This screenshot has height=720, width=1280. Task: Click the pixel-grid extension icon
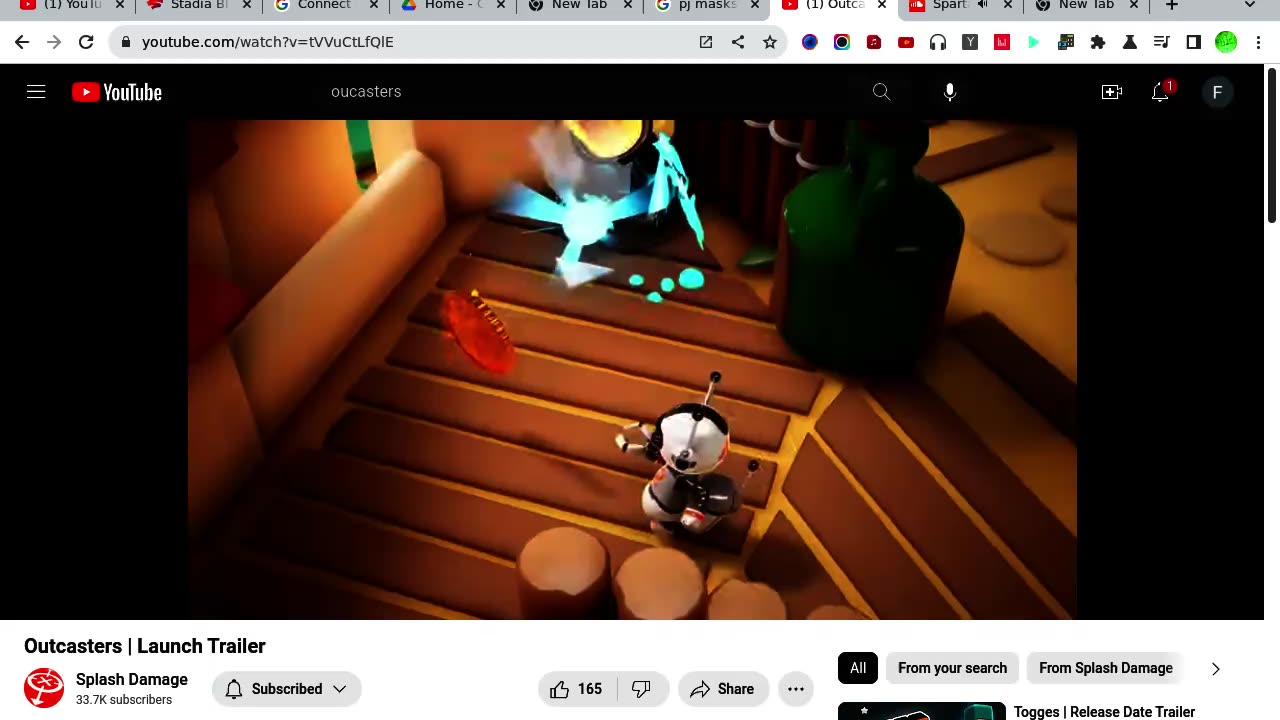1066,42
